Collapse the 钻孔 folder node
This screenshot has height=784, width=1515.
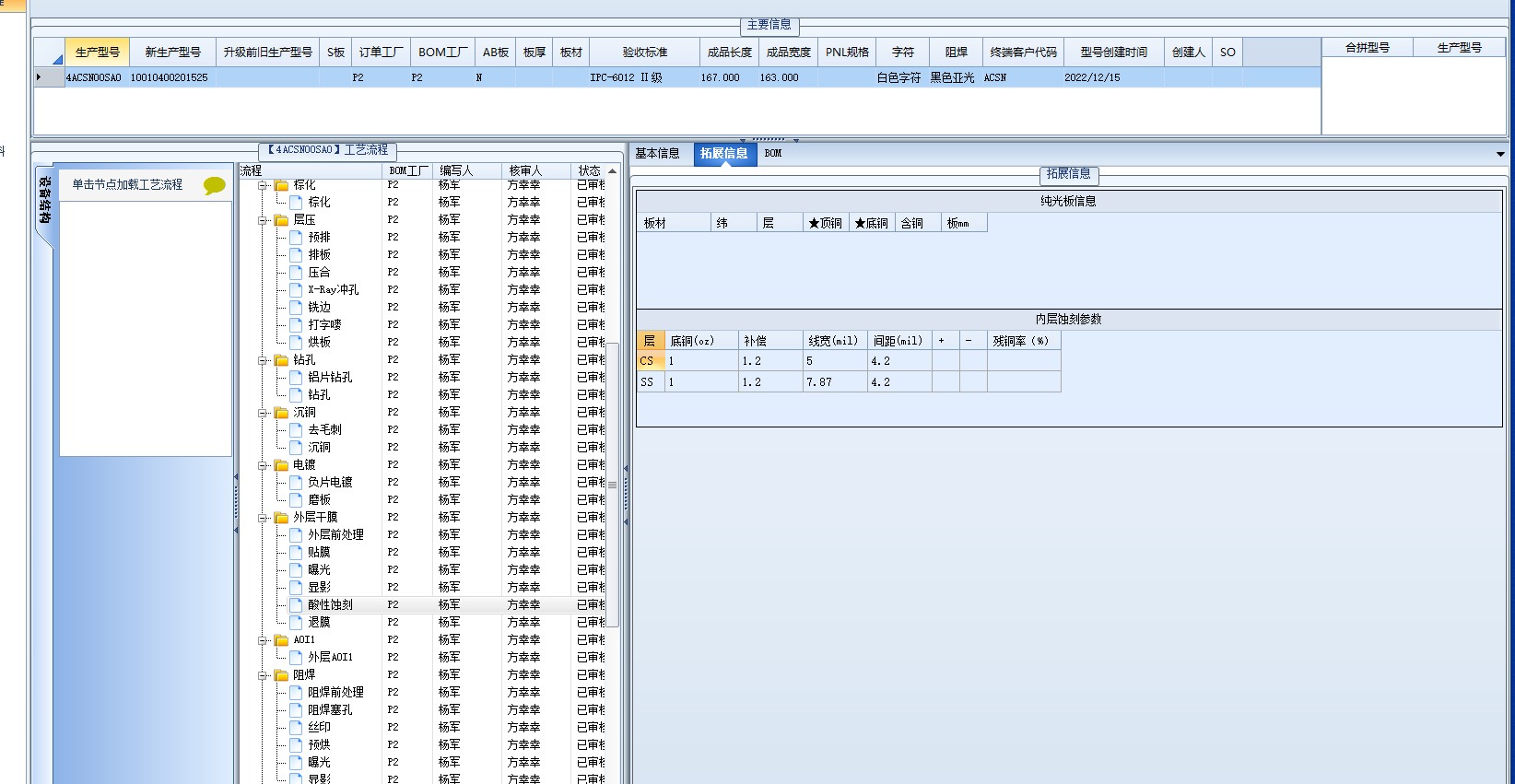pos(263,360)
